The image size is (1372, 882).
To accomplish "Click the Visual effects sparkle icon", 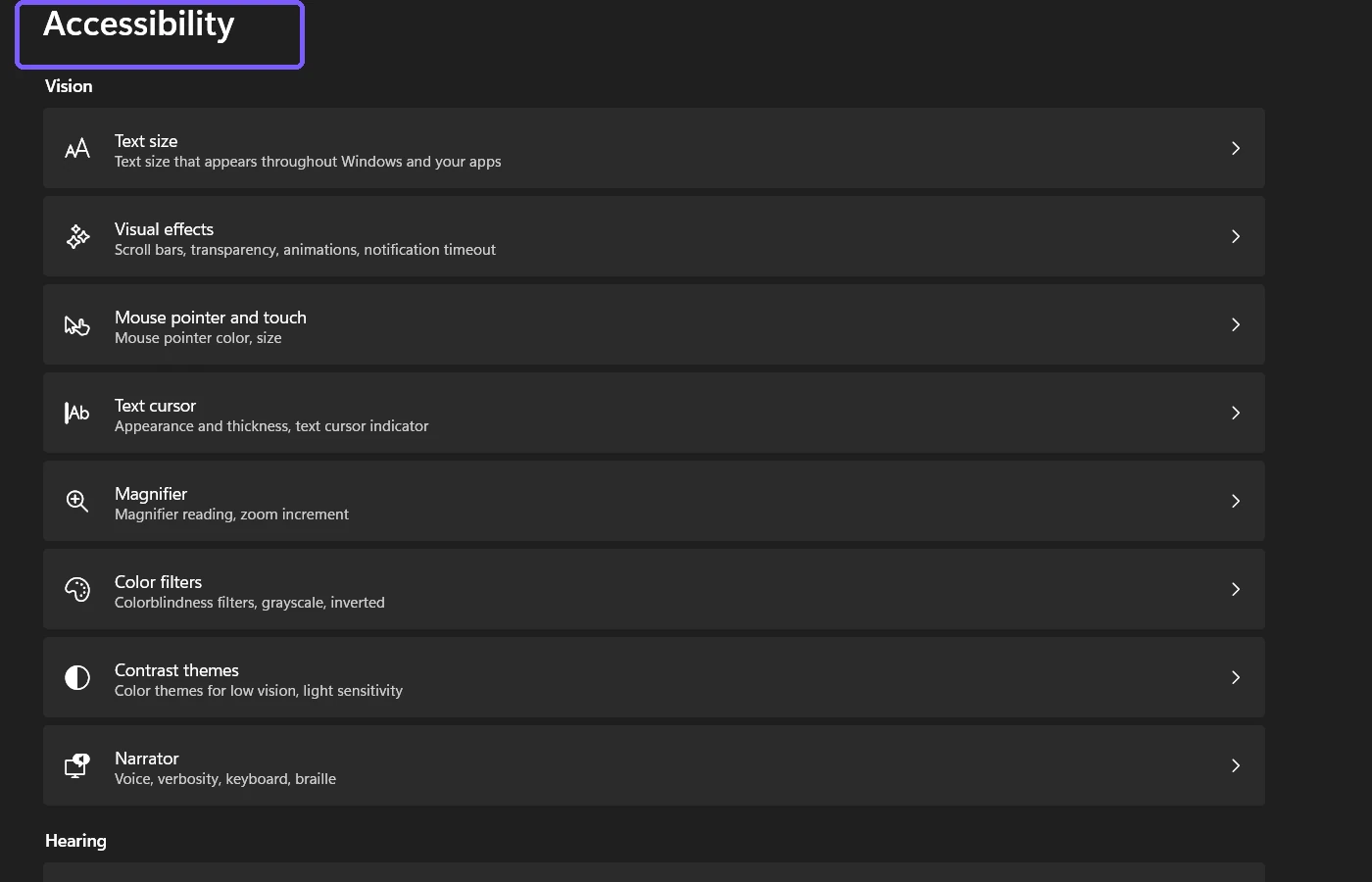I will tap(77, 236).
